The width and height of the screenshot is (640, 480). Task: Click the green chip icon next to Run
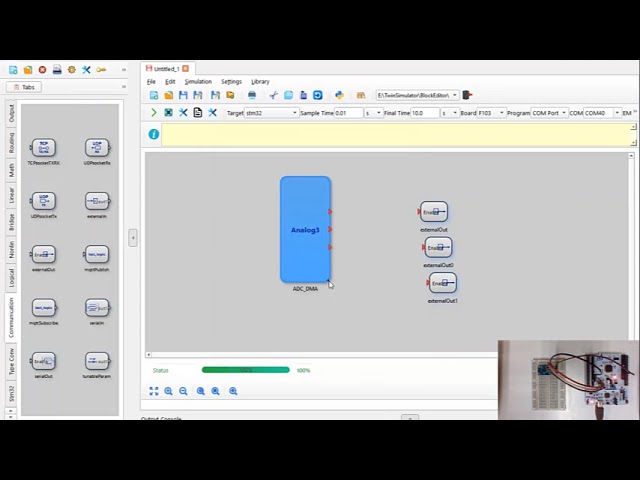(168, 113)
